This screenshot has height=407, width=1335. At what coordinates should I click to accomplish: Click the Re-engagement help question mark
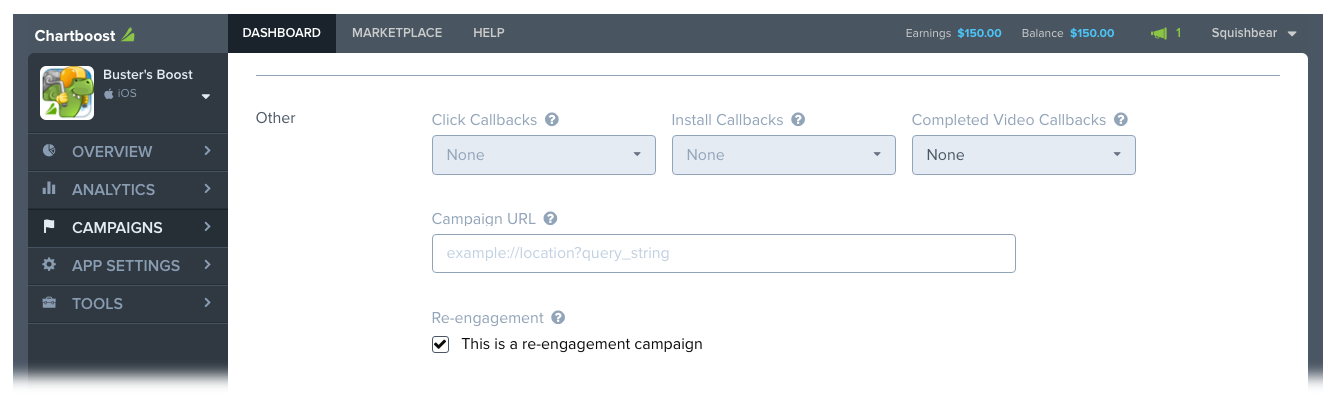(558, 318)
